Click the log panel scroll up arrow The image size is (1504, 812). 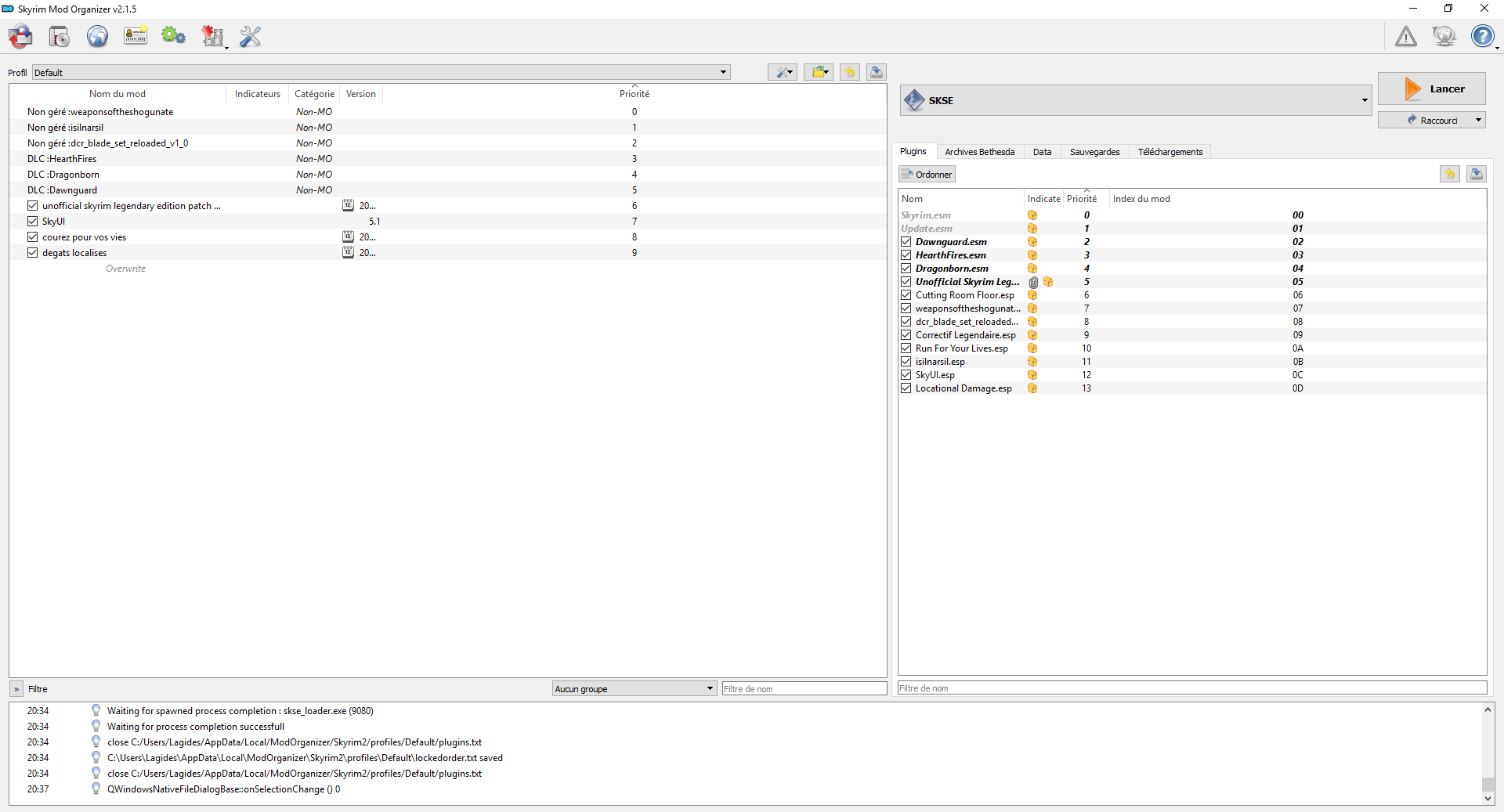click(1488, 709)
